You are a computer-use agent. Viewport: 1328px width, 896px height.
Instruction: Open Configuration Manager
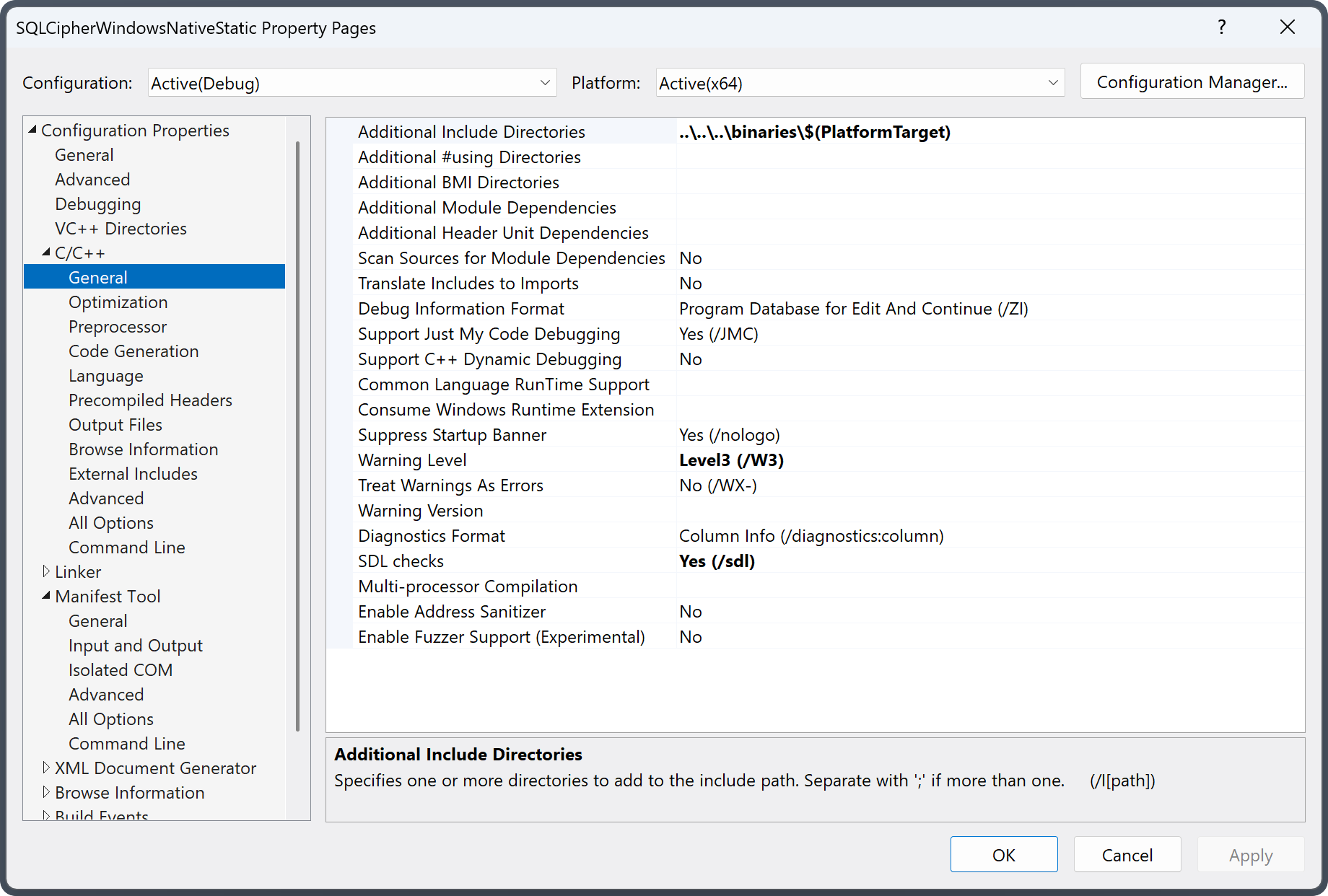tap(1192, 82)
